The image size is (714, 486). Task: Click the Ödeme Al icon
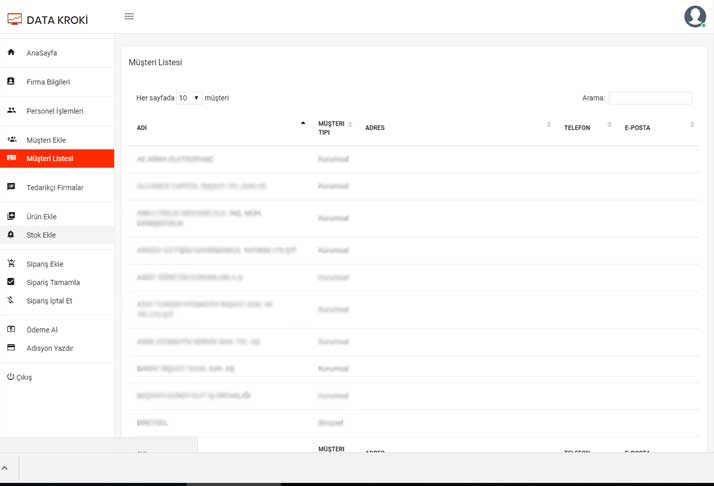(x=11, y=329)
